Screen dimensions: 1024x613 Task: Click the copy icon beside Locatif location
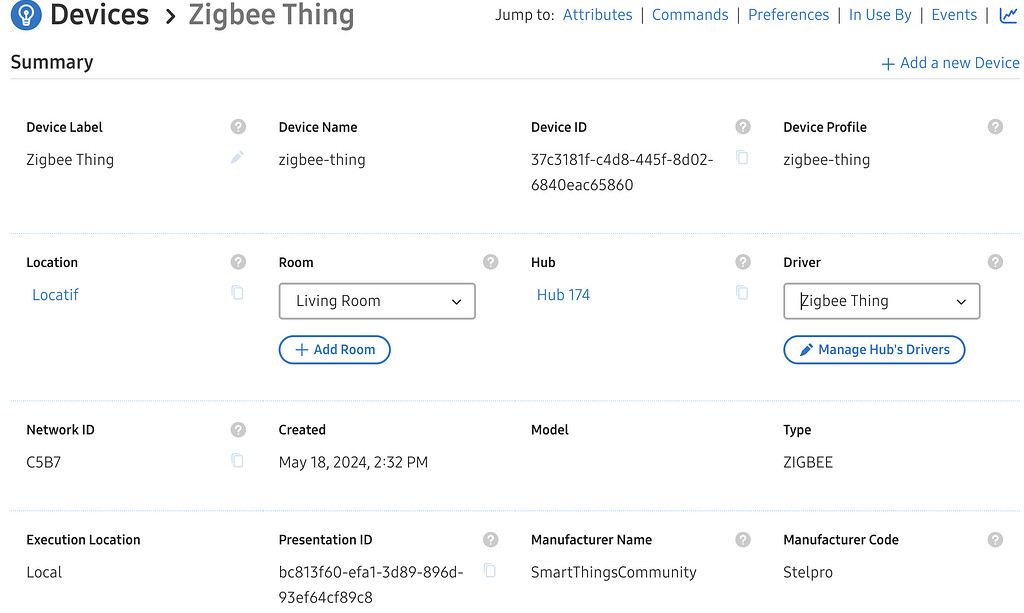(238, 293)
